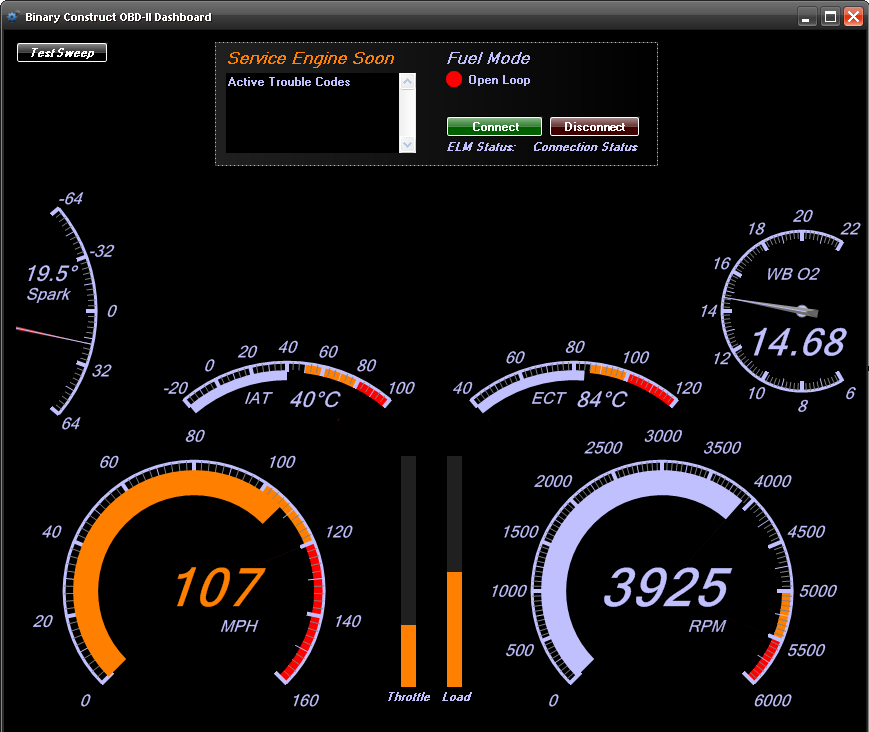
Task: Click the application icon in the title bar
Action: tap(12, 16)
